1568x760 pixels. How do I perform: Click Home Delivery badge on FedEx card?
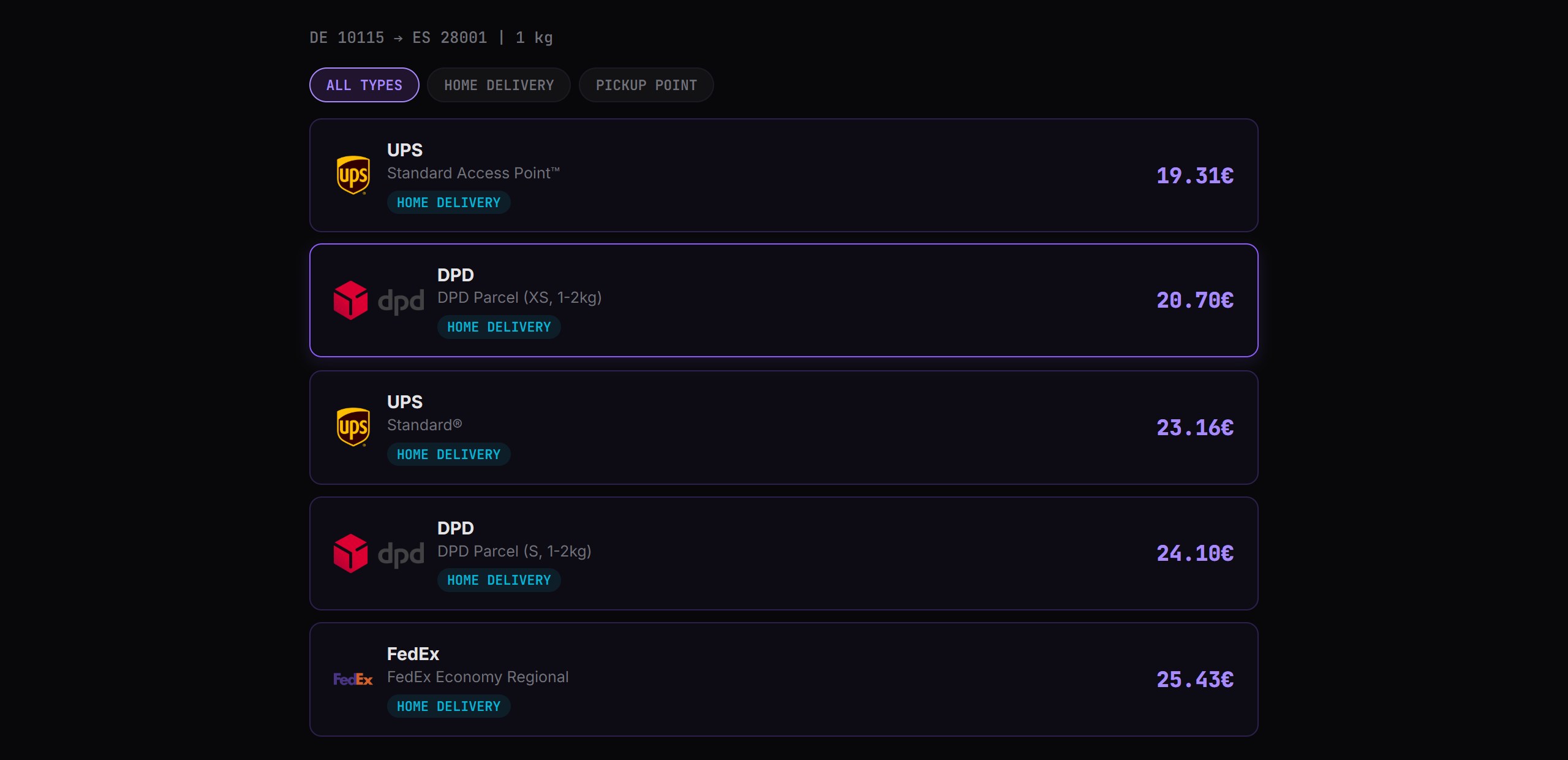pos(448,706)
